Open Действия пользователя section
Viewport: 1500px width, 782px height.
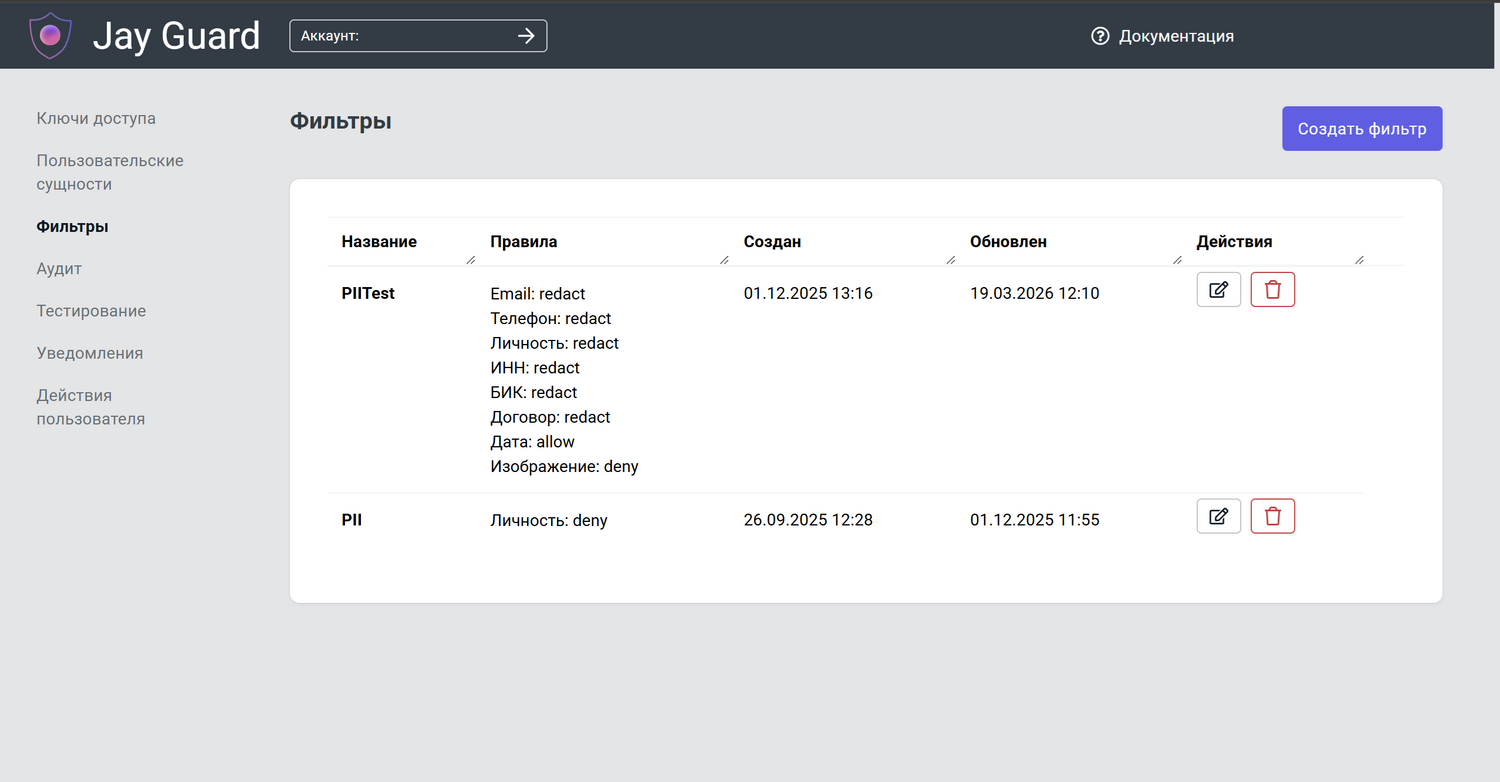click(91, 407)
